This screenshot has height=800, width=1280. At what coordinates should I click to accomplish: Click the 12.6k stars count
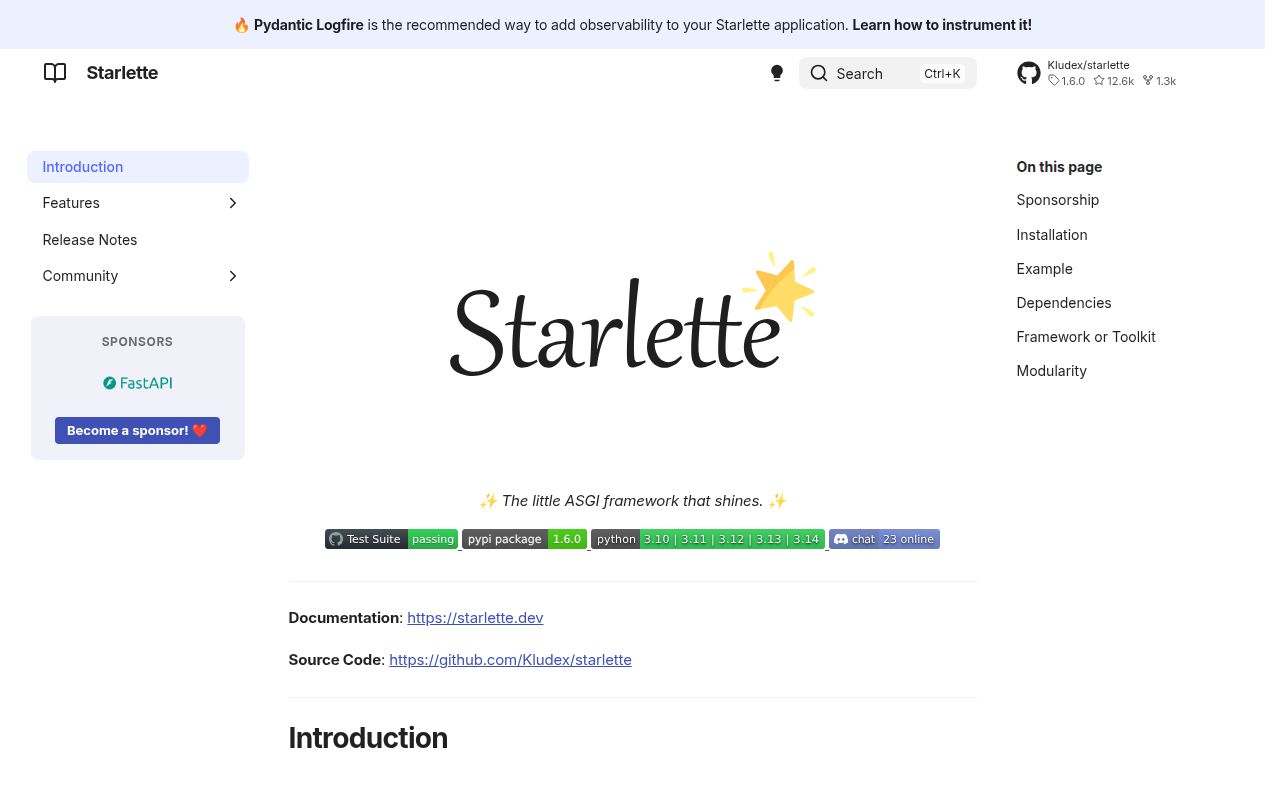[1113, 81]
